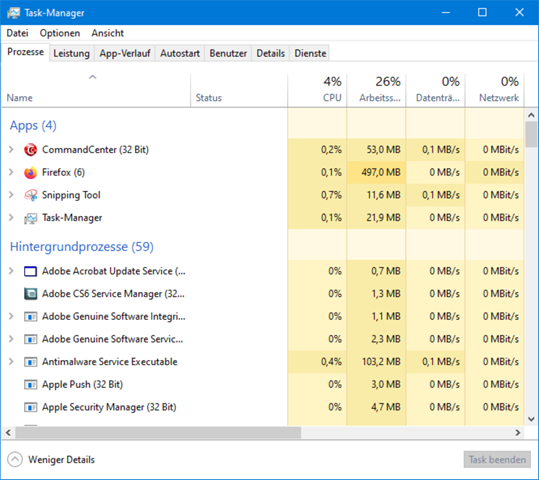The width and height of the screenshot is (539, 480).
Task: Click the 103,2 MB memory cell
Action: (376, 362)
